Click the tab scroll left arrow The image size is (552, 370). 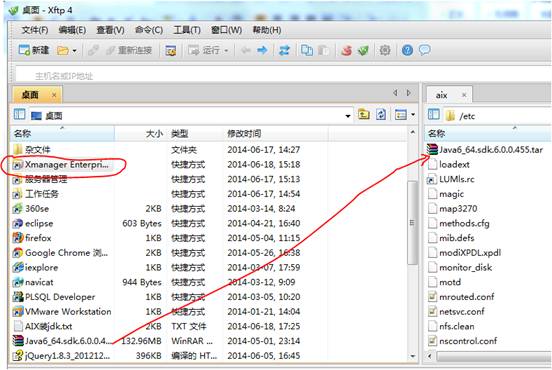[x=395, y=93]
